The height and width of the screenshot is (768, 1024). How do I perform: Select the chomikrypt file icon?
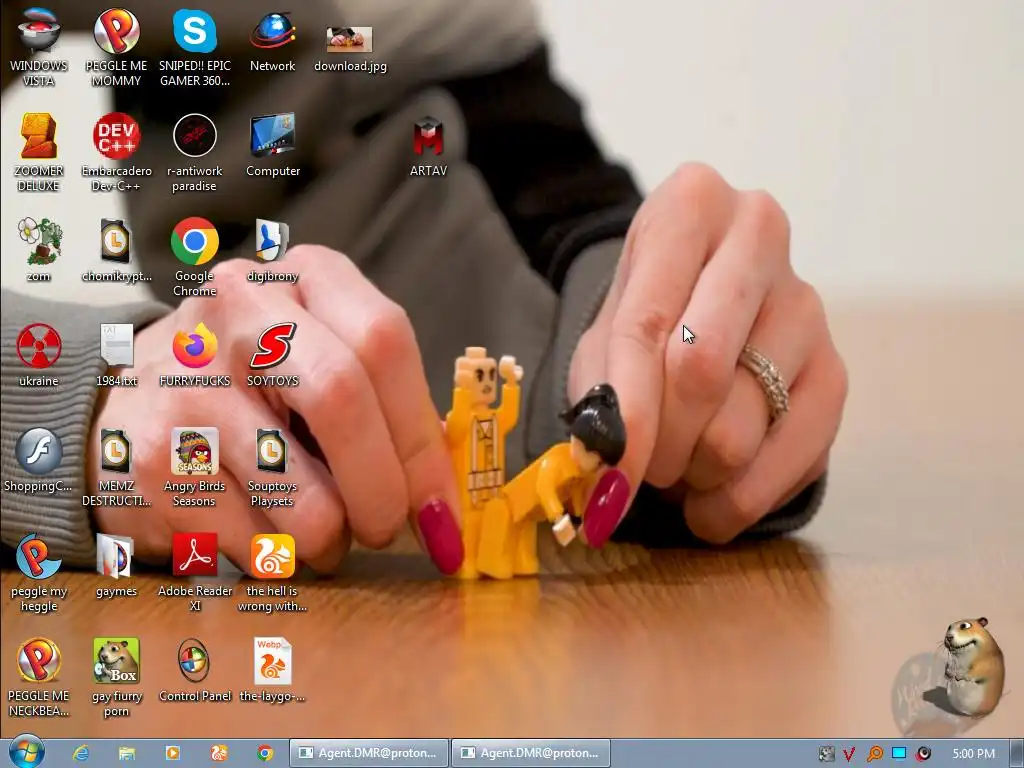point(116,250)
